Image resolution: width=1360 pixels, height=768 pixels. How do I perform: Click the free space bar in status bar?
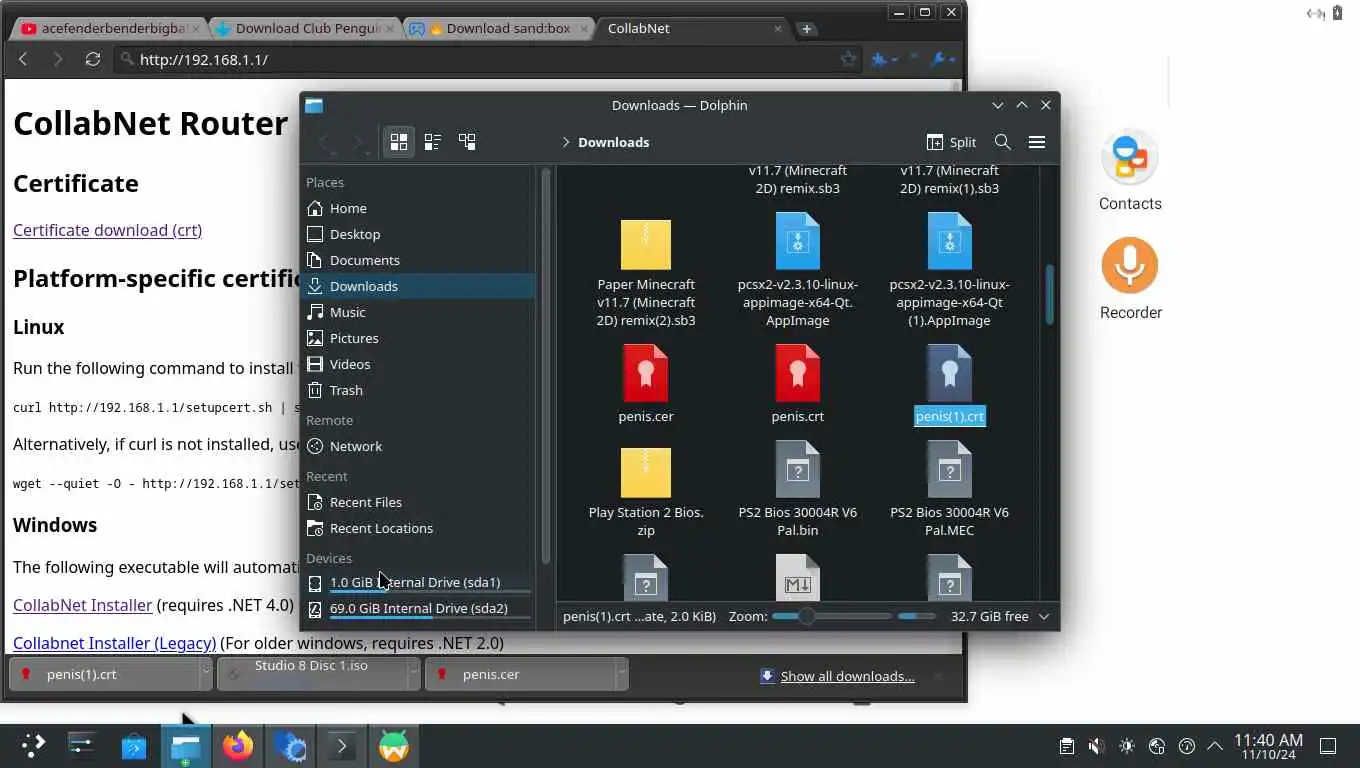[x=917, y=616]
